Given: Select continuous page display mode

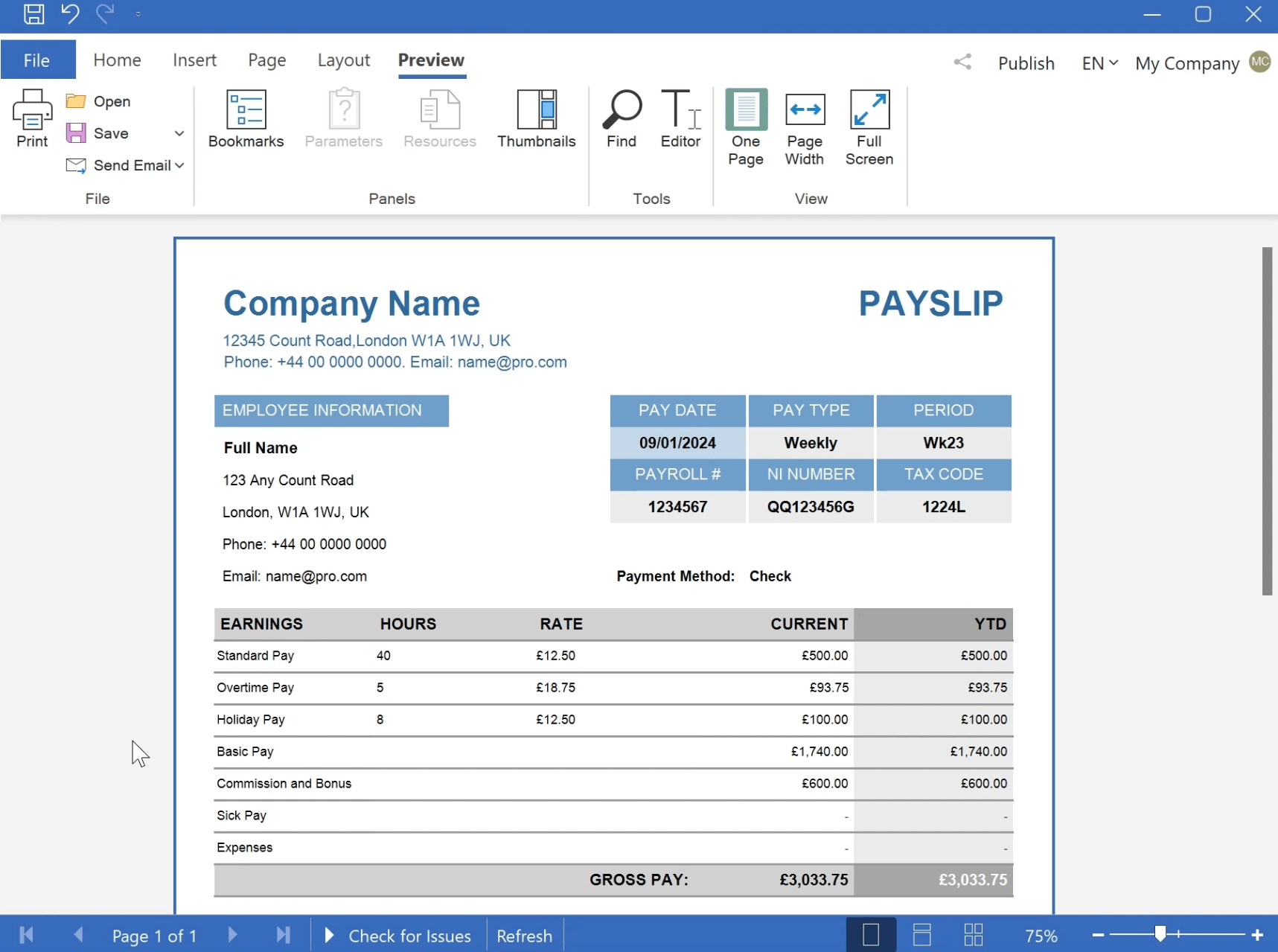Looking at the screenshot, I should [922, 935].
